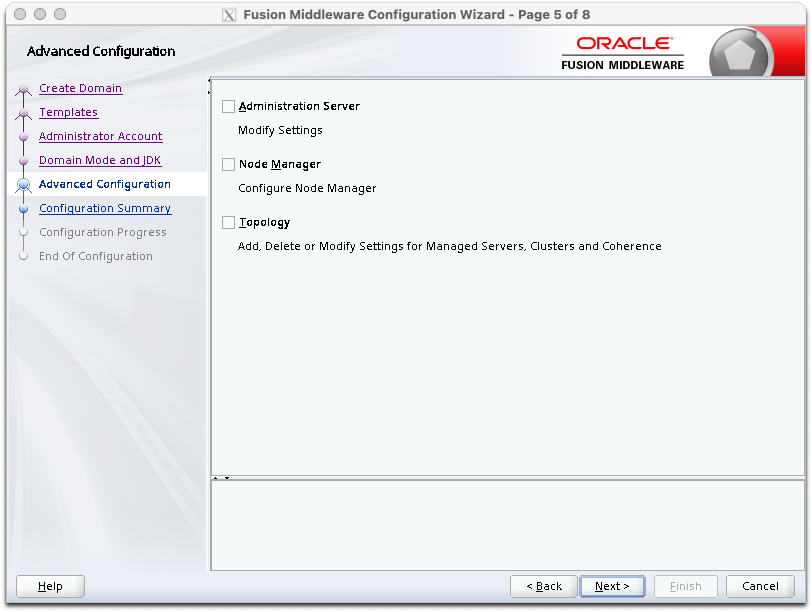Viewport: 812px width, 612px height.
Task: Collapse message pane using splitter arrows
Action: [227, 478]
